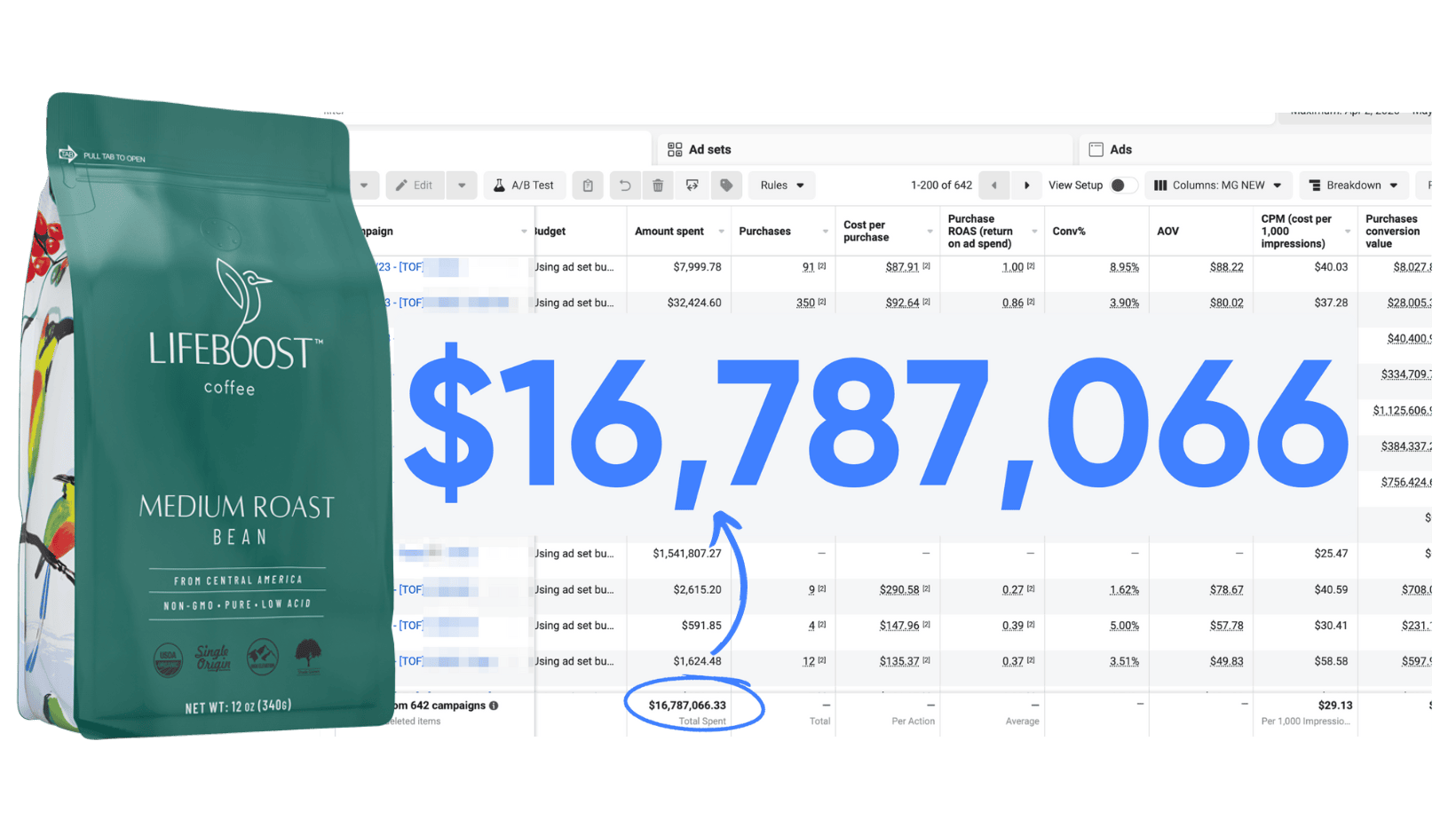Open Amount spent column menu arrow
Screen dimensions: 1456x820
point(721,232)
